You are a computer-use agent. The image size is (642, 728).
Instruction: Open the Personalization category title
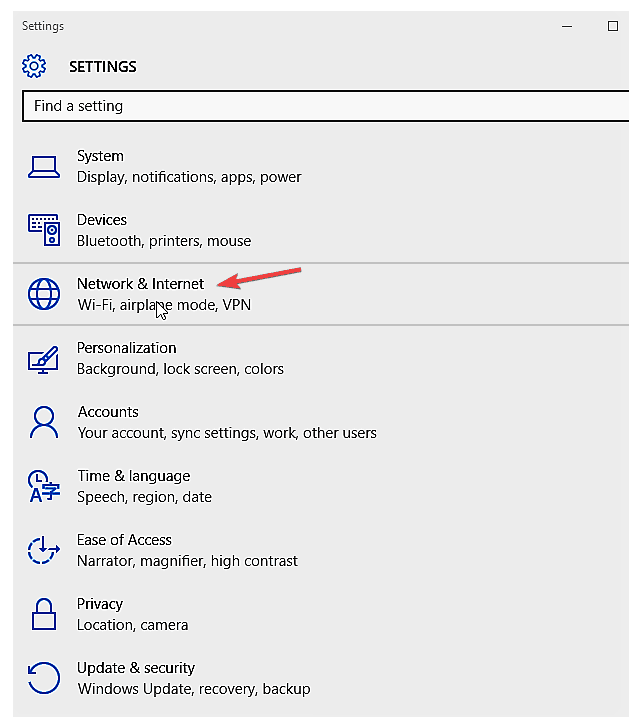pos(126,348)
